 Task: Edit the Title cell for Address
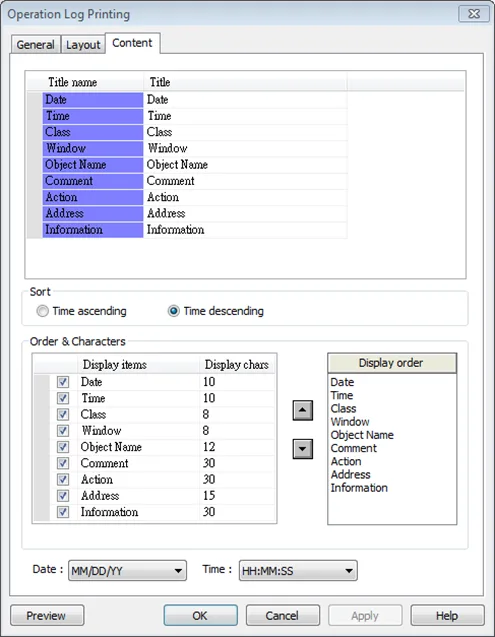(x=245, y=213)
